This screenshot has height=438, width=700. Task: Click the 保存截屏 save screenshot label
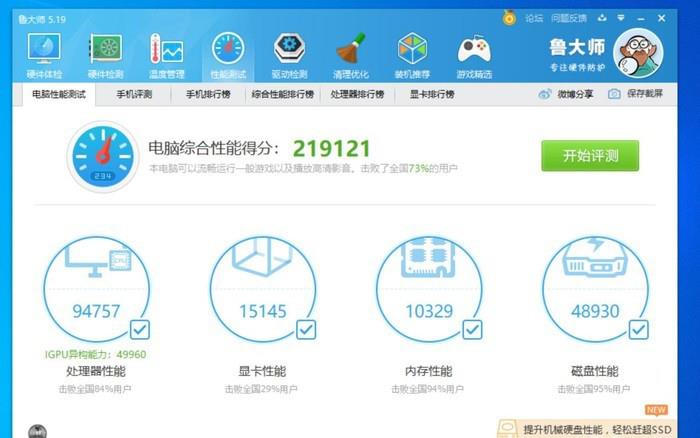tap(645, 94)
